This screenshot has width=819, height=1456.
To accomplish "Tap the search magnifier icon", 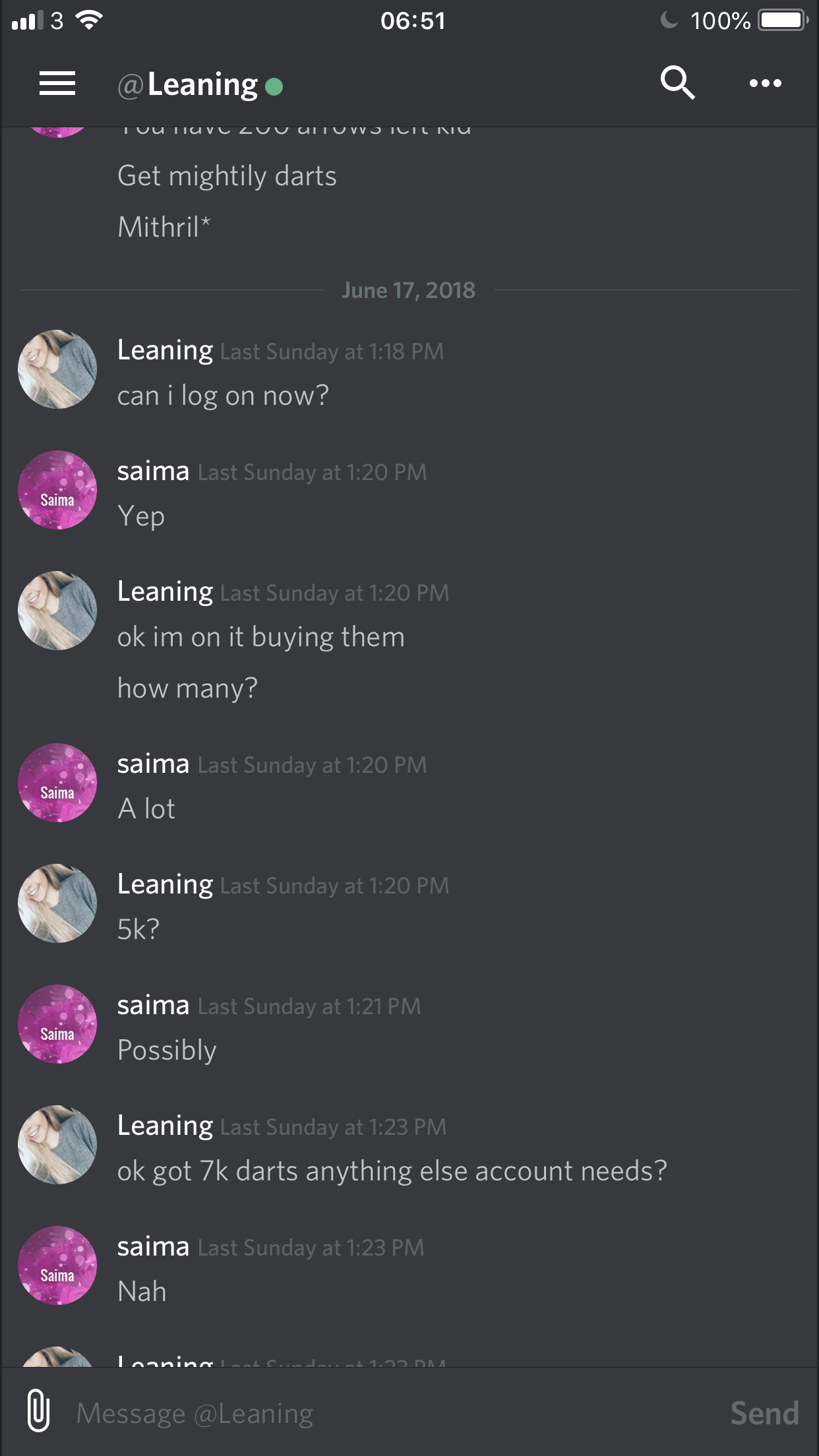I will pyautogui.click(x=678, y=83).
